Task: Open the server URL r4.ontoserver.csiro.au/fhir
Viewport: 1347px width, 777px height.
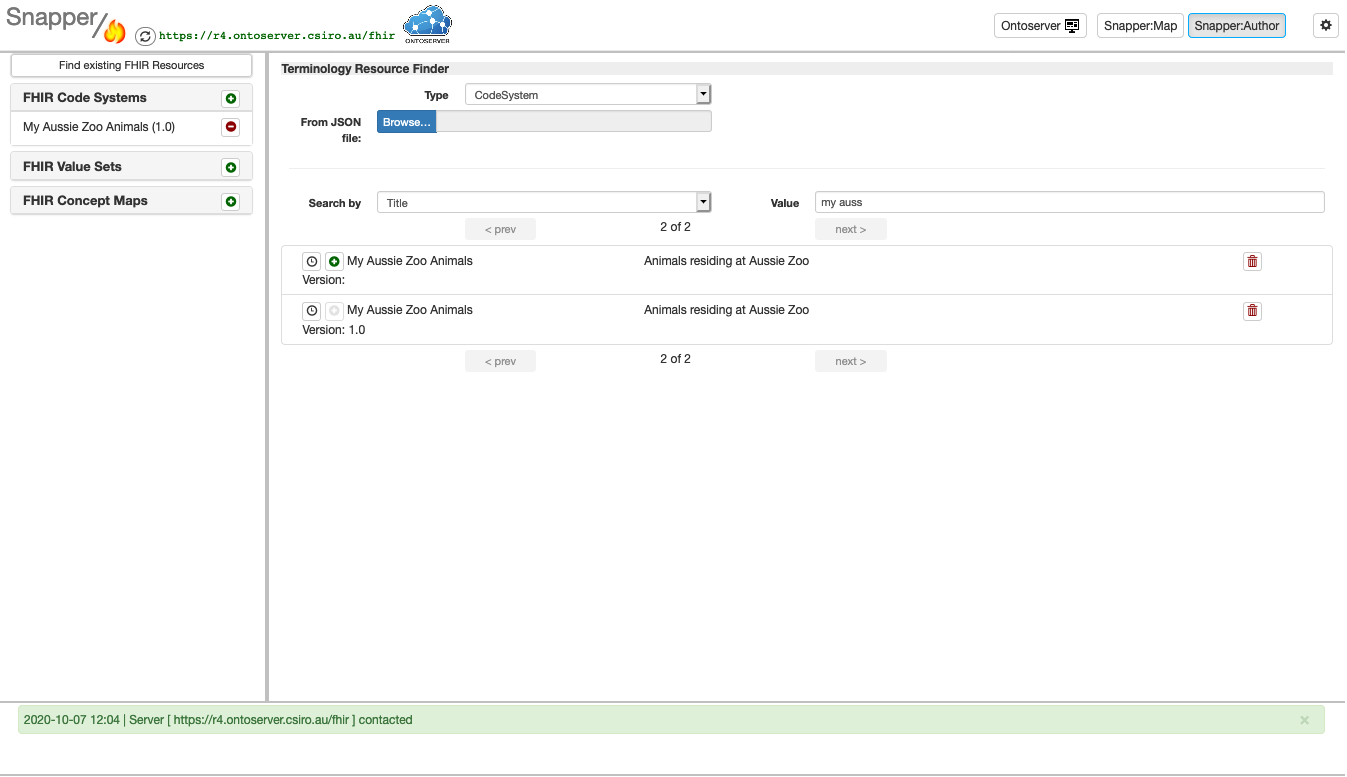Action: point(277,35)
